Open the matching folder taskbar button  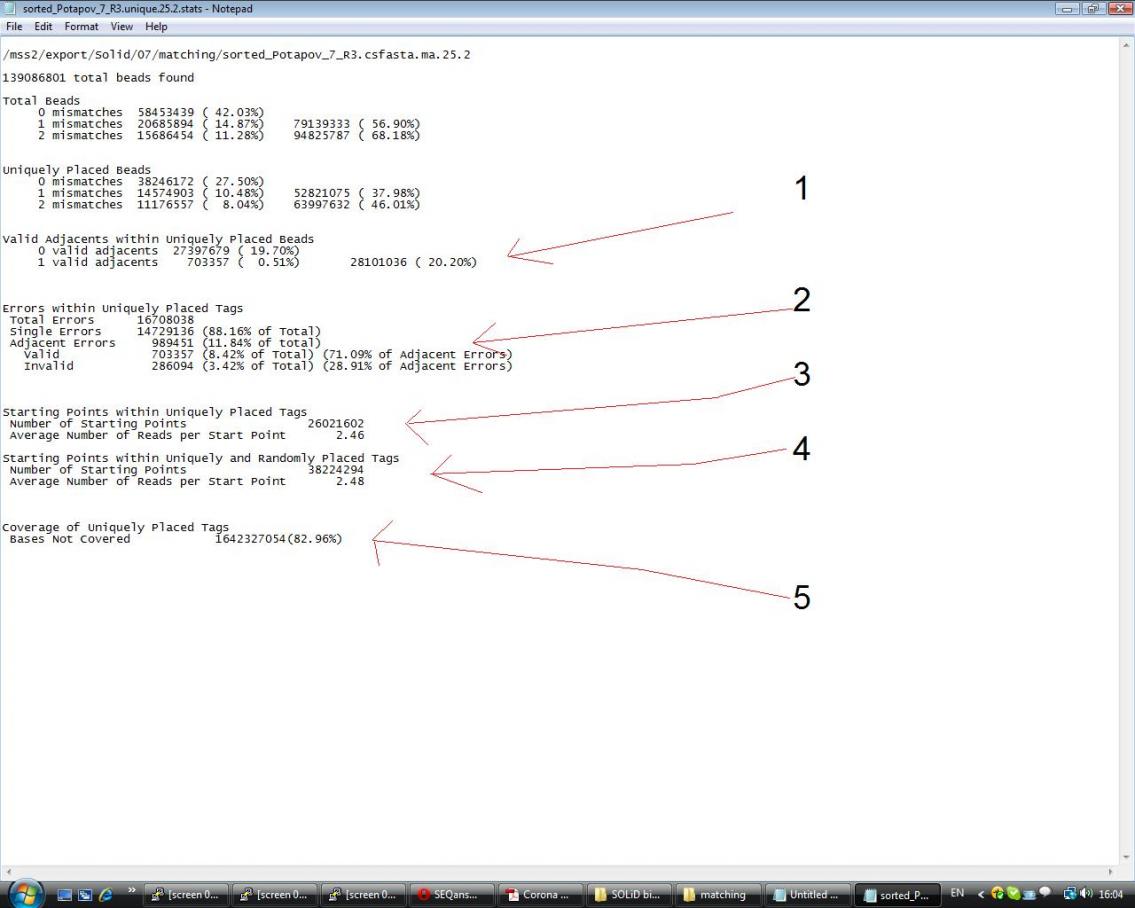click(x=718, y=895)
